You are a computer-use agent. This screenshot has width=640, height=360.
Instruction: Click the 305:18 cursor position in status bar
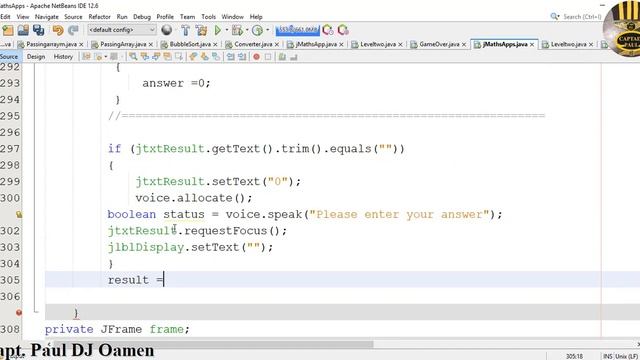tap(574, 356)
